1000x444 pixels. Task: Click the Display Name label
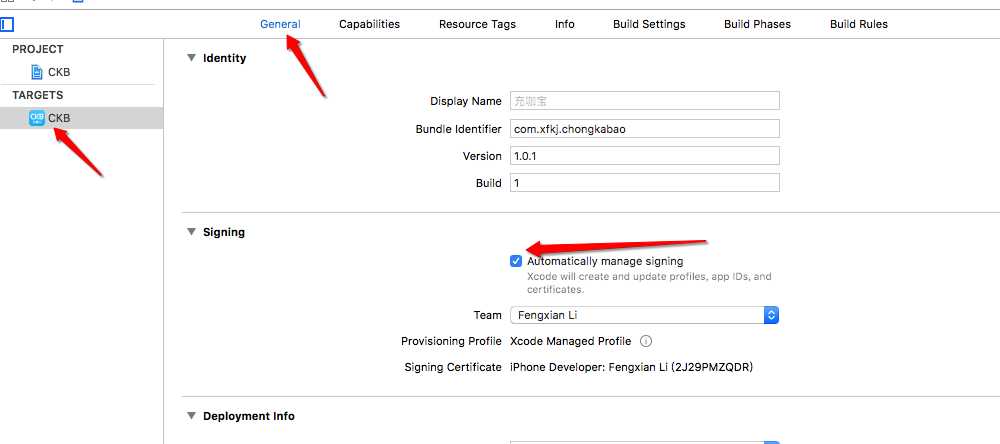[x=466, y=101]
